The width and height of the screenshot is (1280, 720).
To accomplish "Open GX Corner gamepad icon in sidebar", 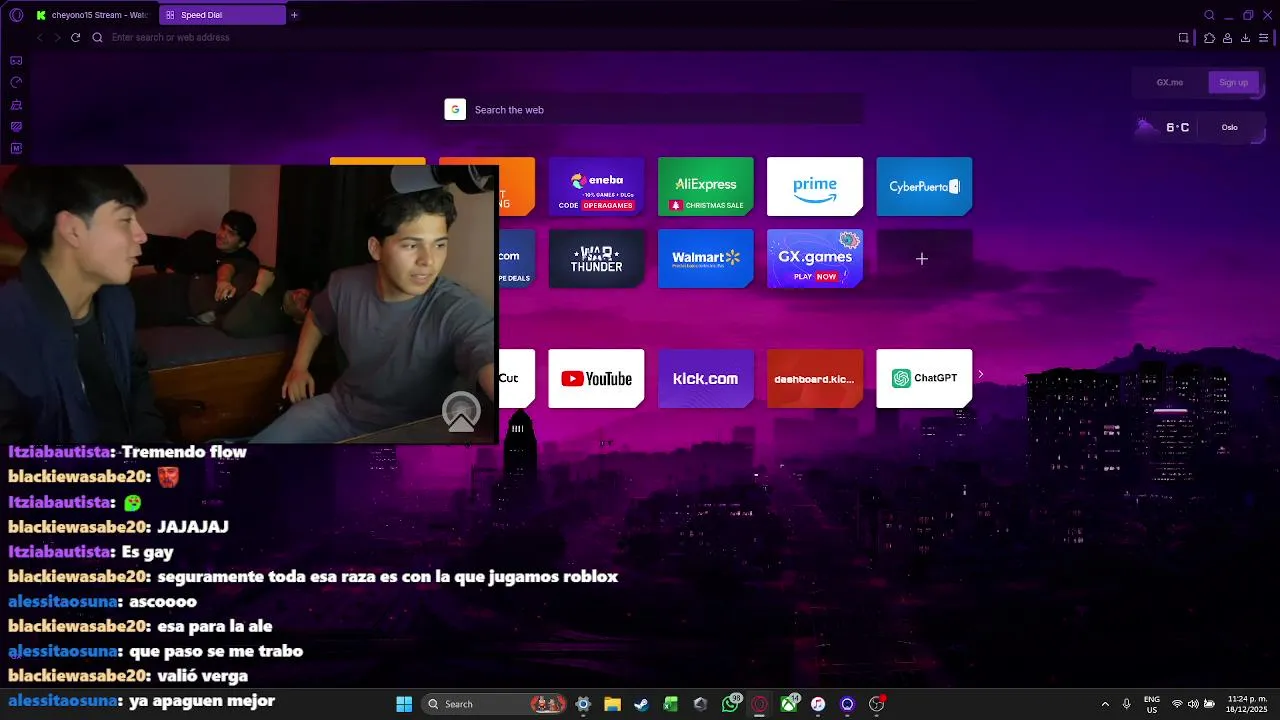I will point(16,60).
